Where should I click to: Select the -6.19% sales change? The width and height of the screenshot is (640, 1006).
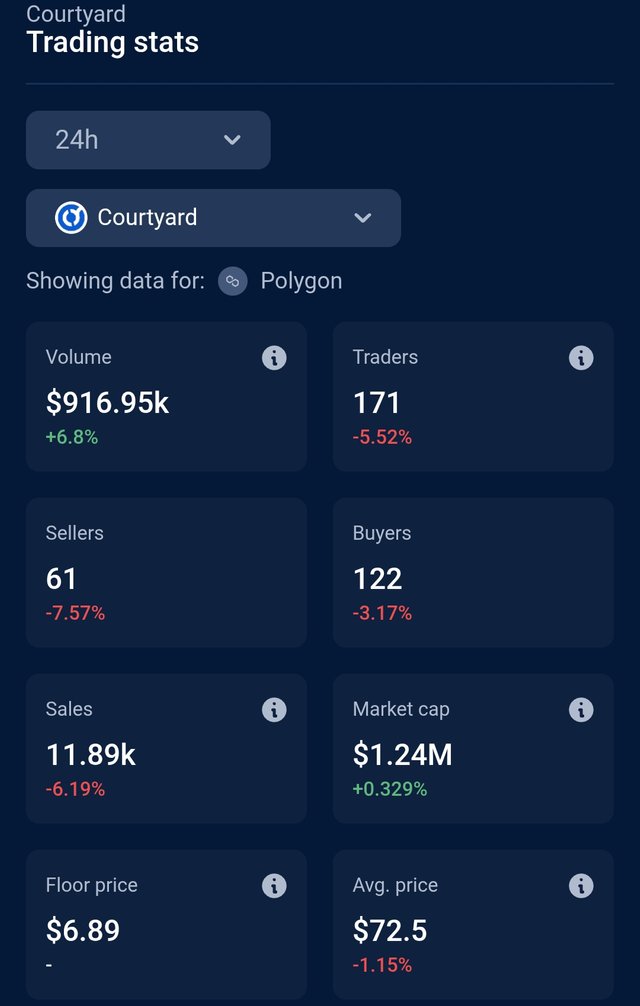point(75,789)
